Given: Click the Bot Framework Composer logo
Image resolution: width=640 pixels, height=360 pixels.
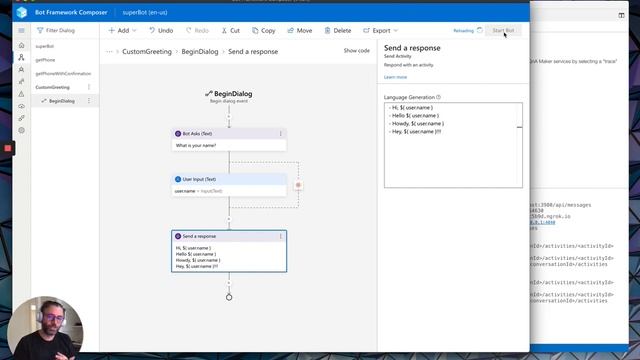Looking at the screenshot, I should click(22, 12).
